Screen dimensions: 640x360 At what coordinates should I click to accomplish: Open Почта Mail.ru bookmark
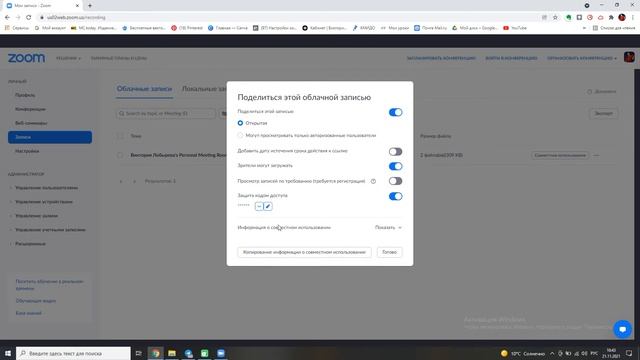coord(431,28)
